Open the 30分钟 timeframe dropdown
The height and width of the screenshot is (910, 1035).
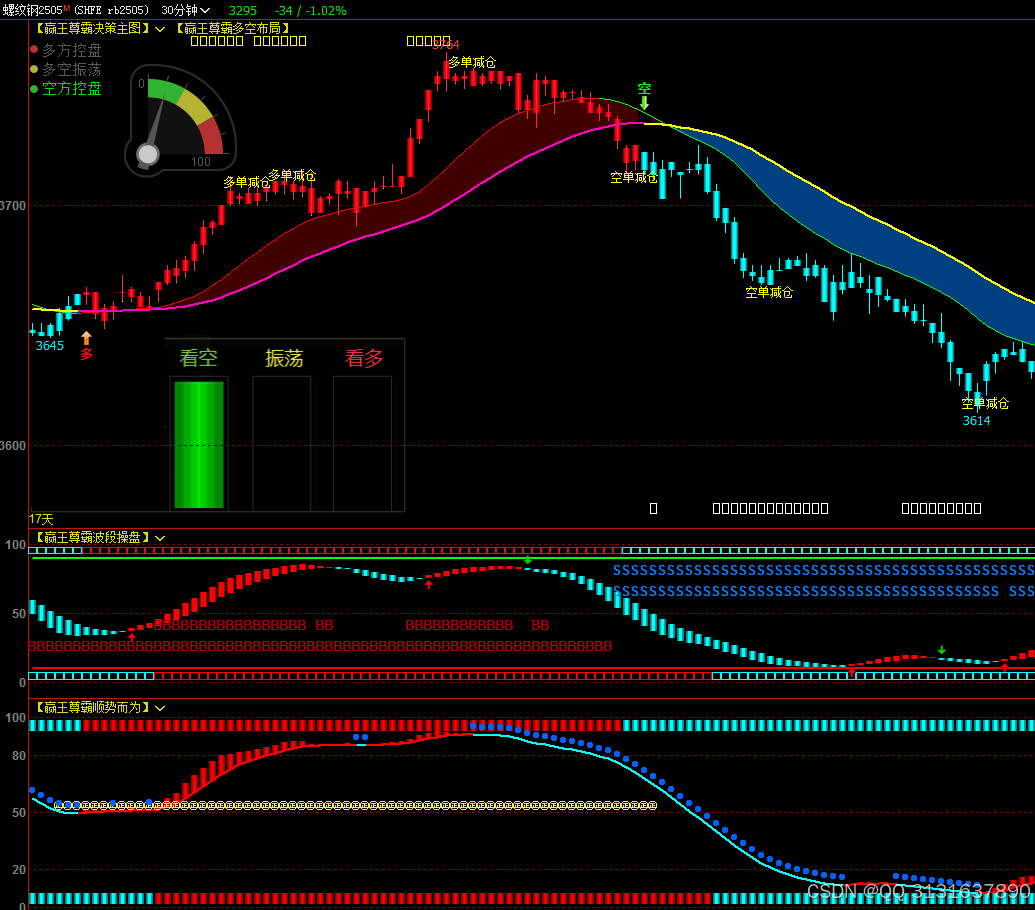point(185,11)
